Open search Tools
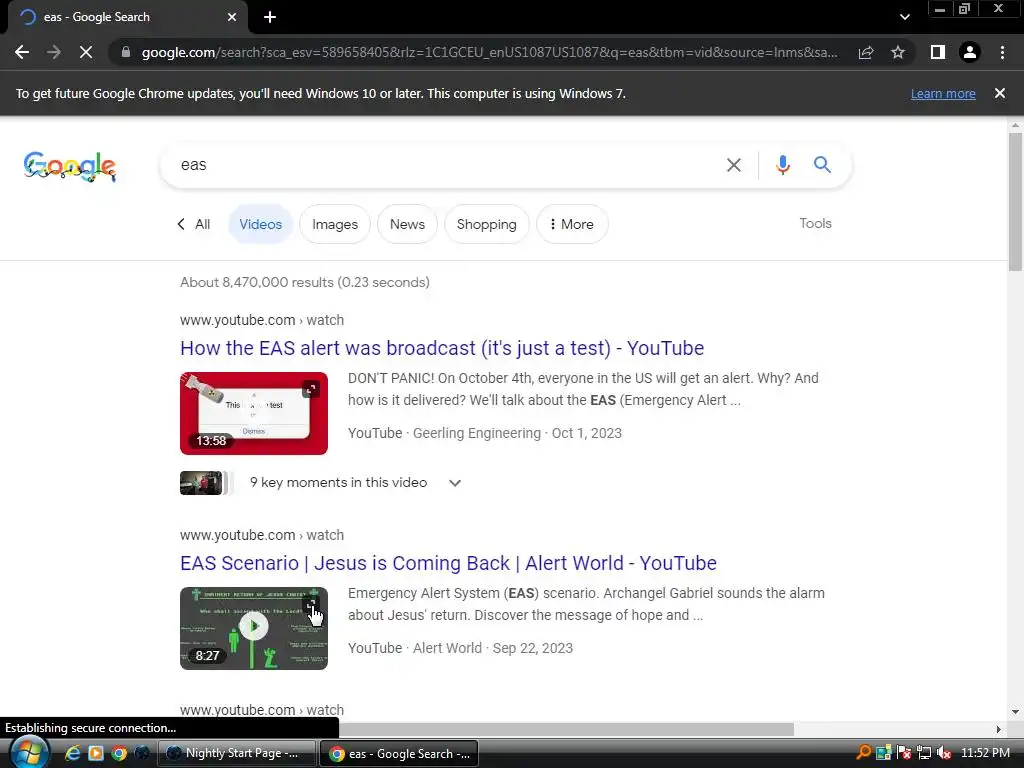 [x=816, y=223]
